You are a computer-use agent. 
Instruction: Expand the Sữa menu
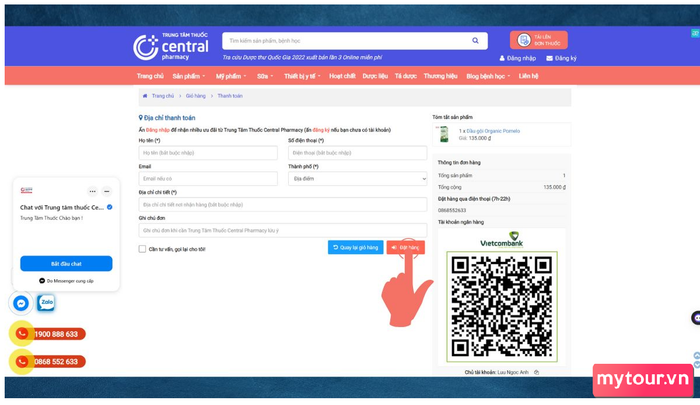click(265, 76)
